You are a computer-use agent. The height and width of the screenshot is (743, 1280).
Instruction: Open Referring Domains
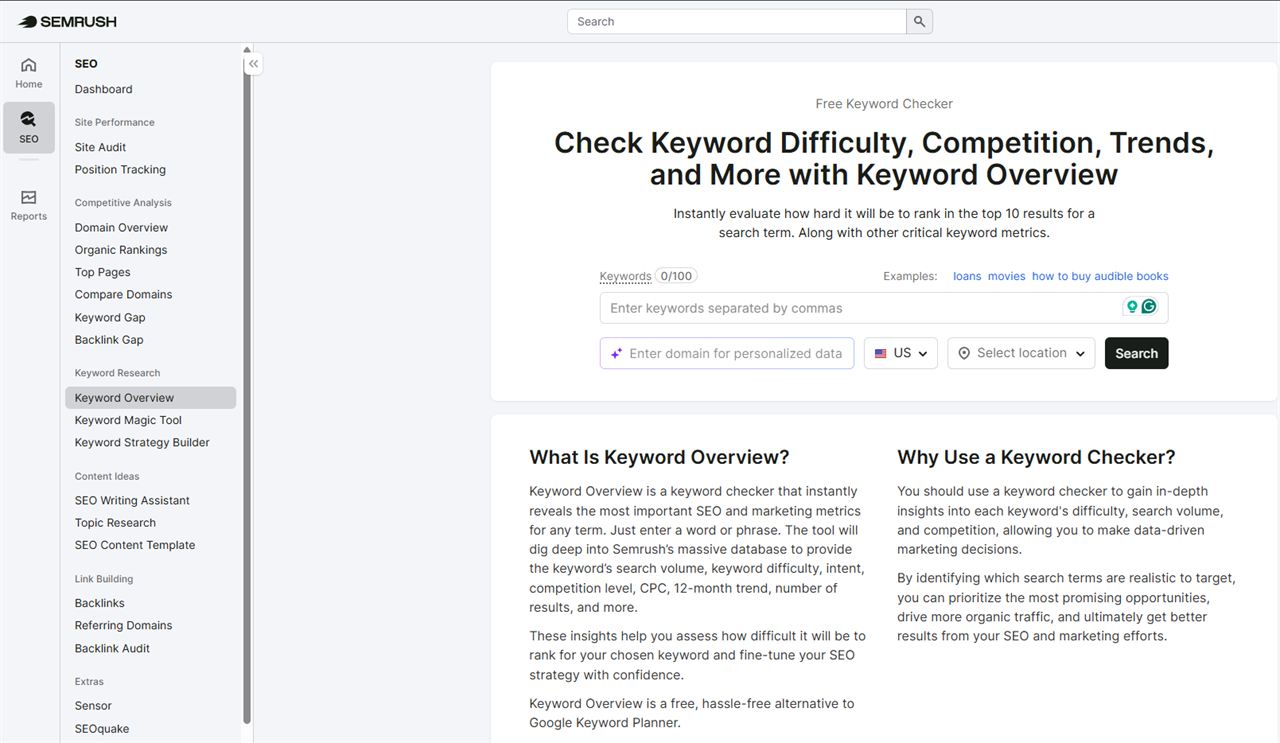123,625
